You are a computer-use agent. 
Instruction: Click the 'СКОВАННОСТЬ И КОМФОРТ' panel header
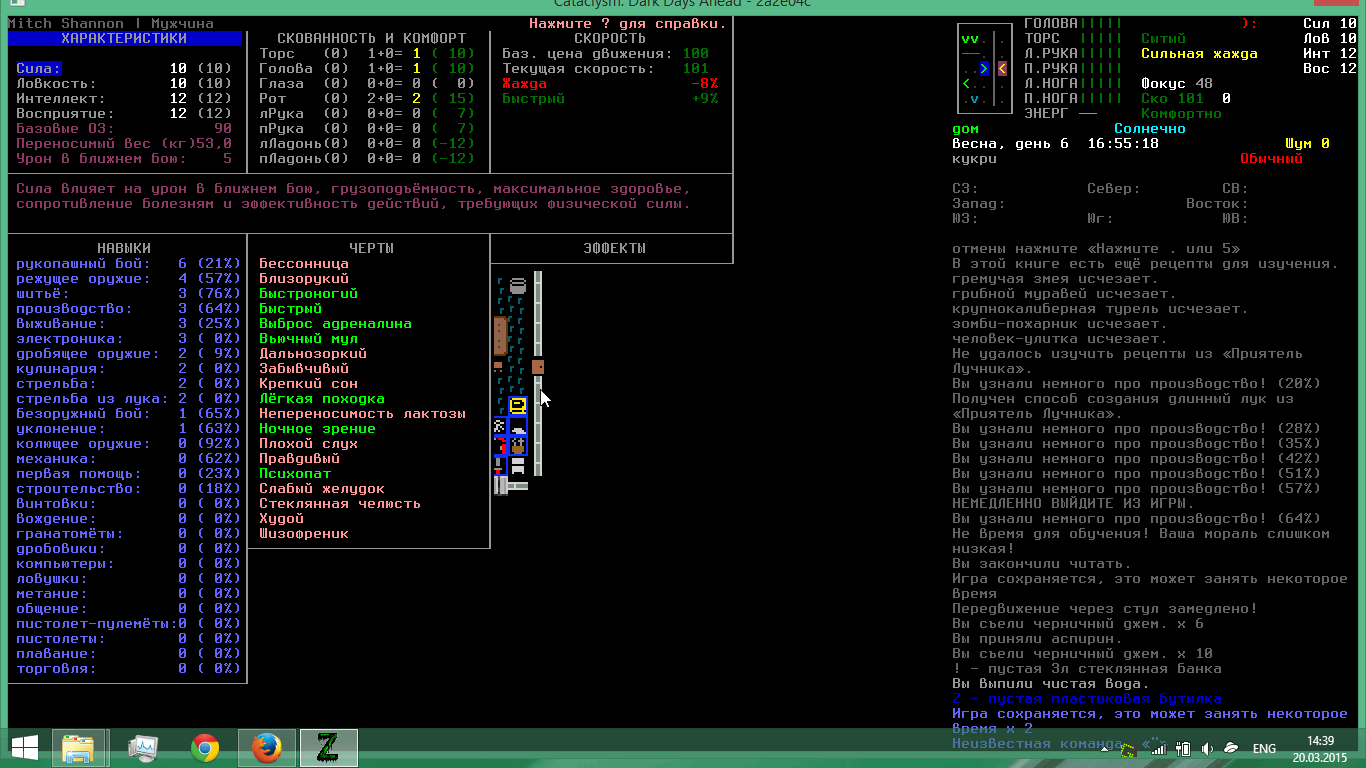click(x=371, y=39)
